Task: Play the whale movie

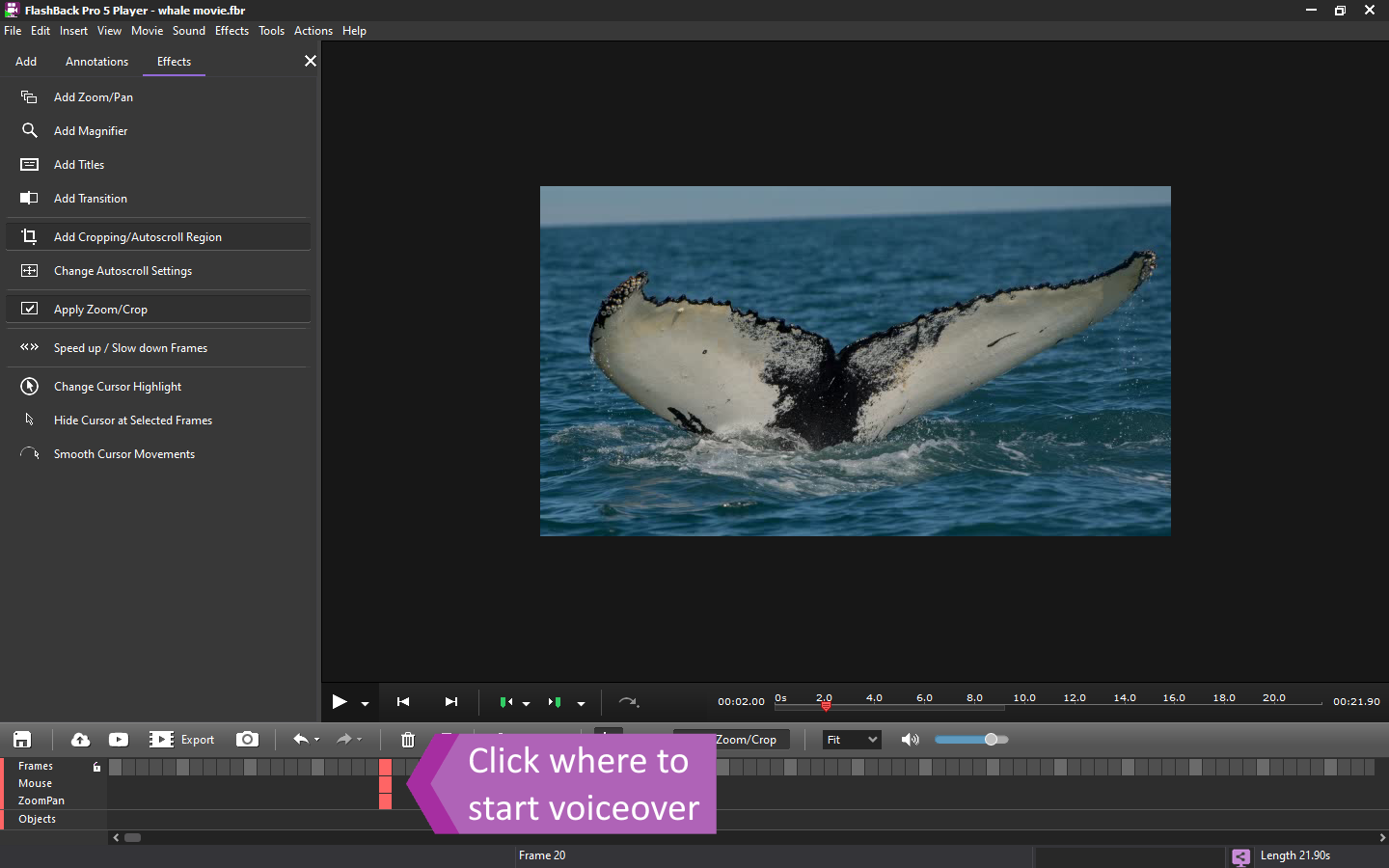Action: [340, 702]
